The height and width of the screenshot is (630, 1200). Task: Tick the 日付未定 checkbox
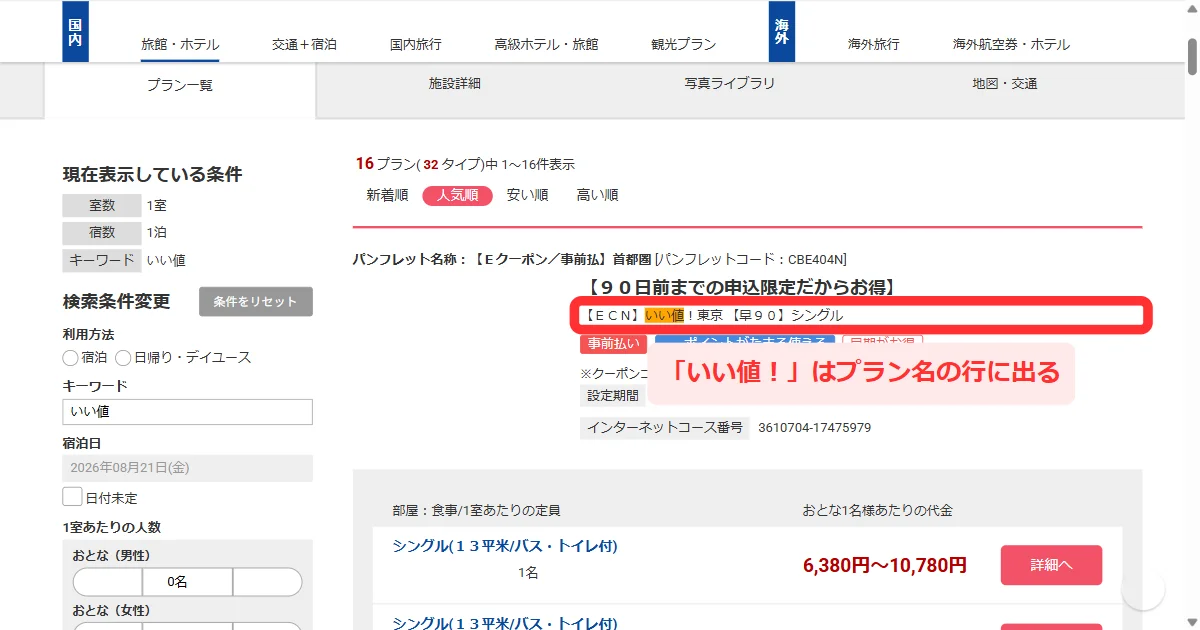[x=72, y=497]
